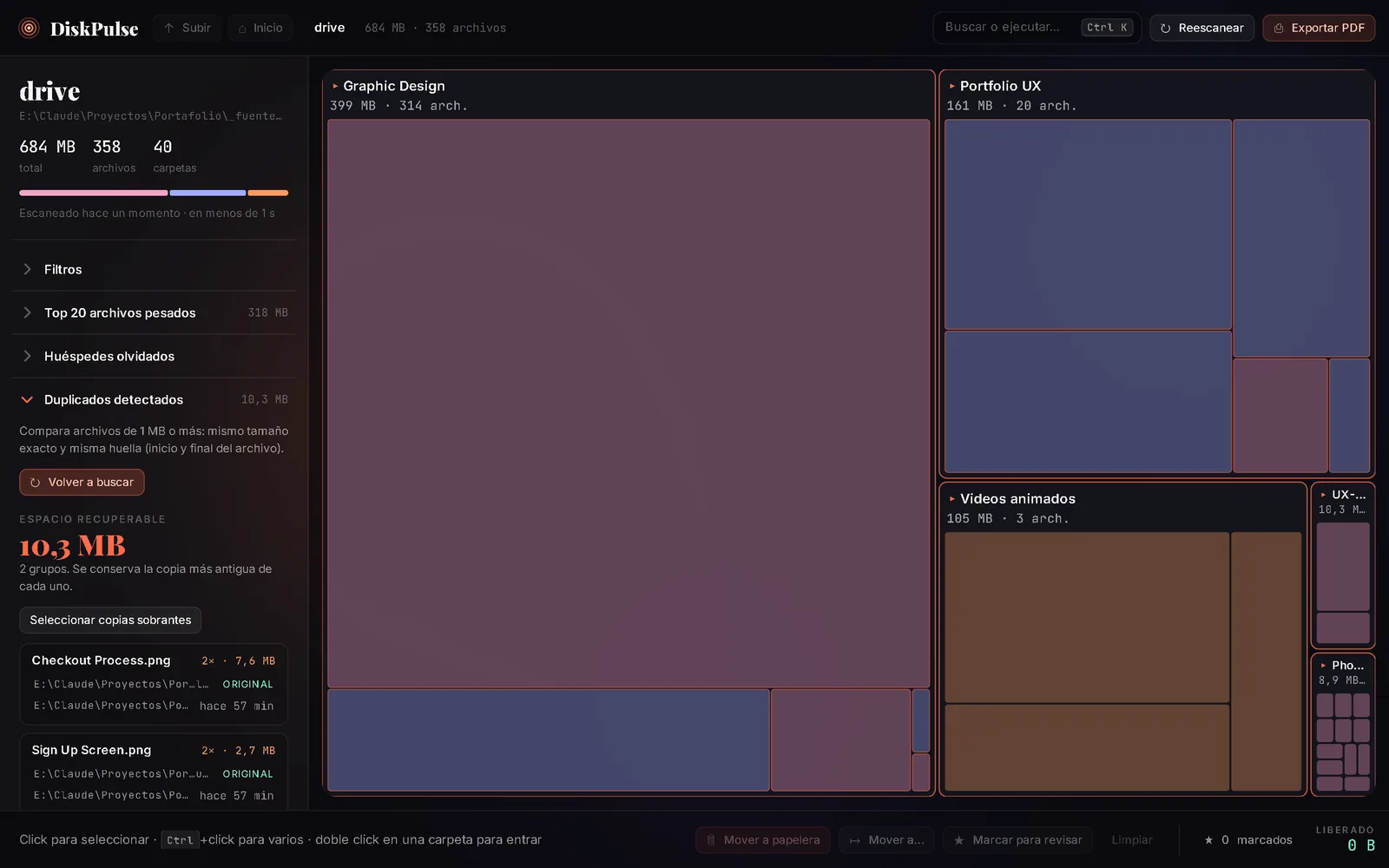Click the DiskPulse logo icon
The height and width of the screenshot is (868, 1389).
[x=29, y=28]
